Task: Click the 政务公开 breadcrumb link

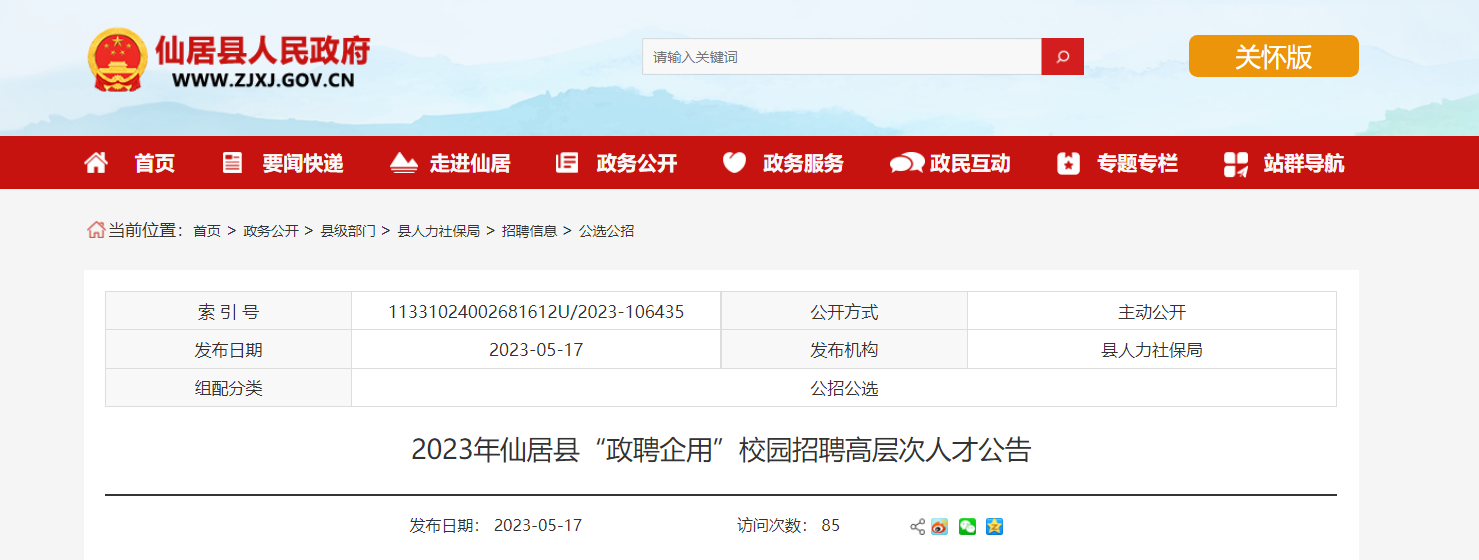Action: 271,231
